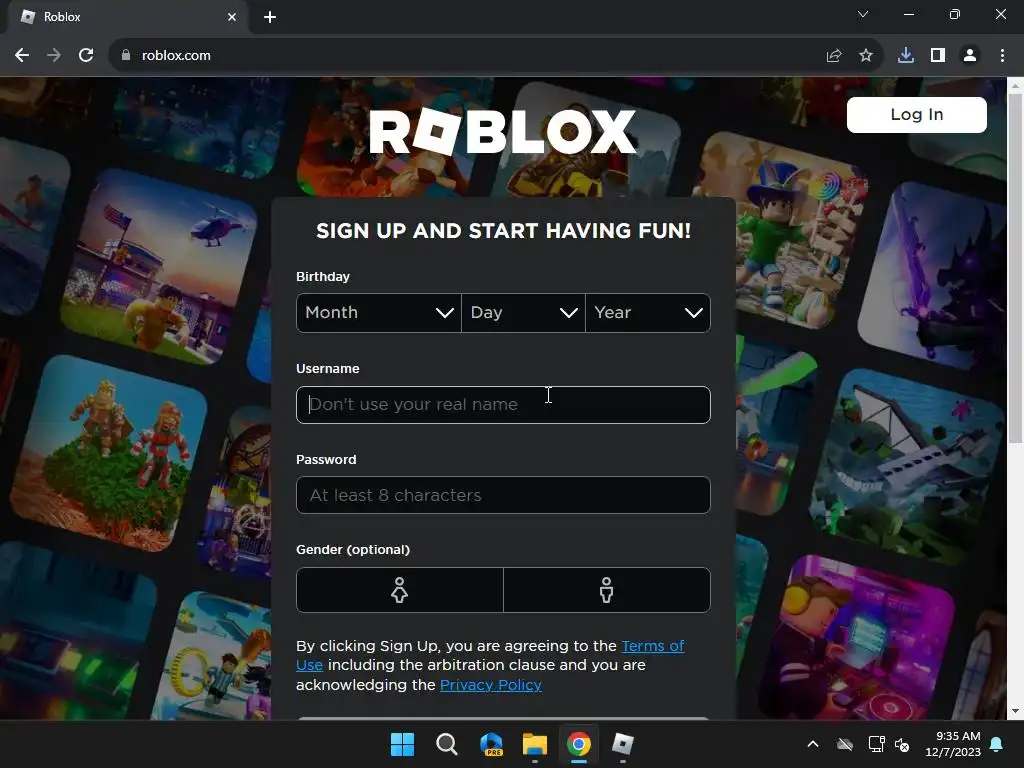
Task: Click the padlock site info icon
Action: tap(126, 56)
